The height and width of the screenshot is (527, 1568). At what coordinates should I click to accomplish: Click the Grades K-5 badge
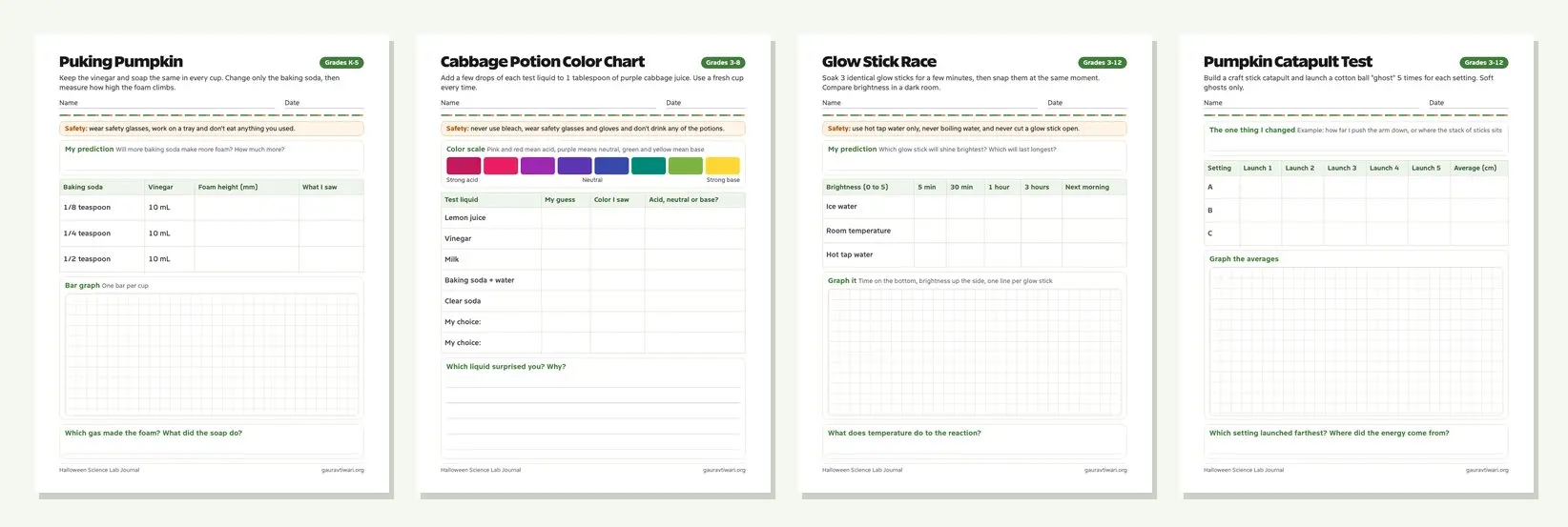click(341, 63)
